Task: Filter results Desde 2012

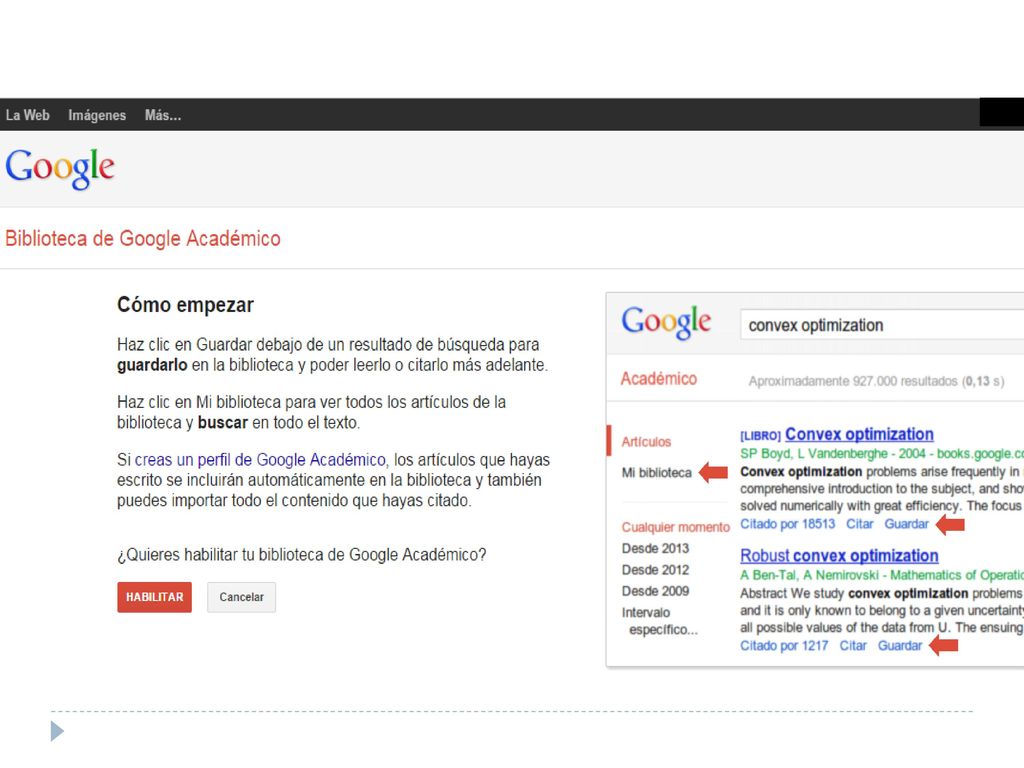Action: [655, 569]
